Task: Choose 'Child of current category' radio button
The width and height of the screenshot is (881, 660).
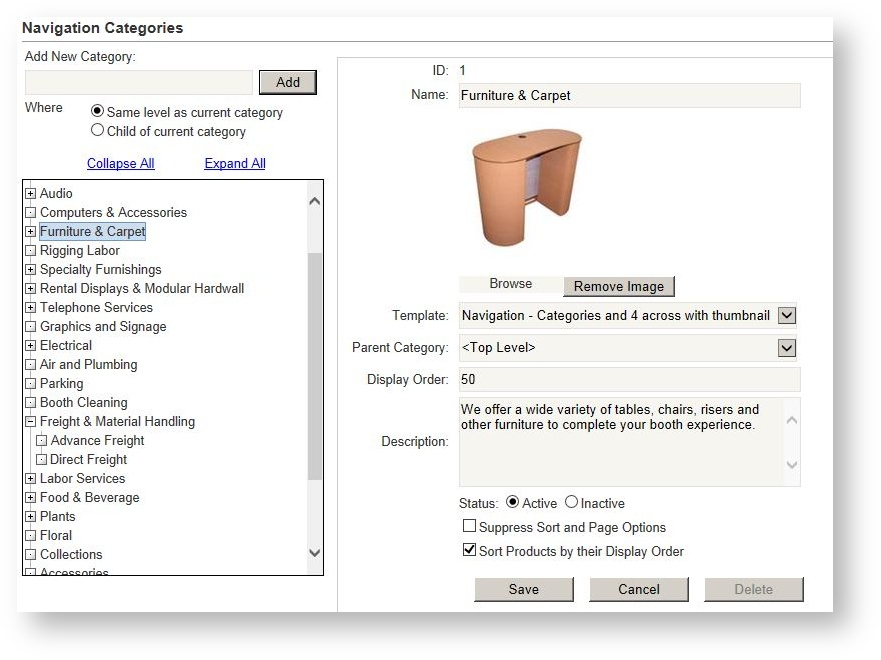Action: pos(97,130)
